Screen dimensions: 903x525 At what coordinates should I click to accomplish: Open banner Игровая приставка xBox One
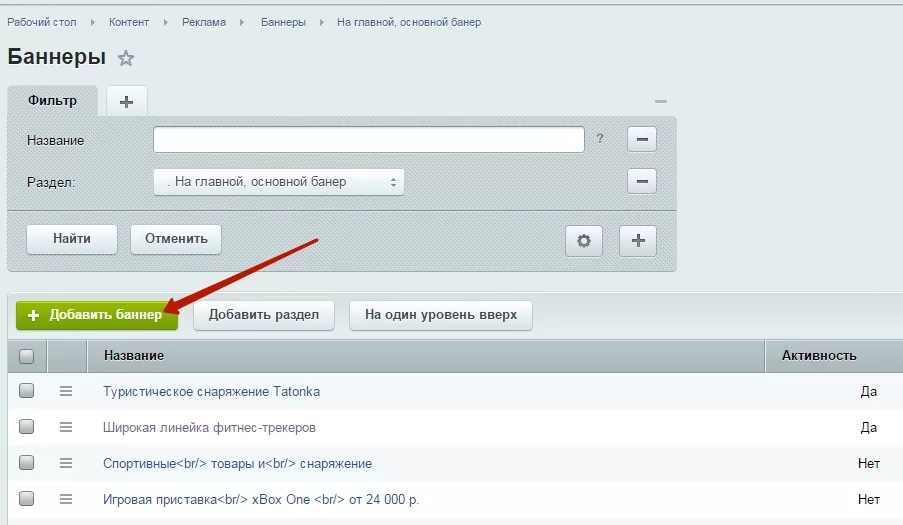pyautogui.click(x=261, y=500)
